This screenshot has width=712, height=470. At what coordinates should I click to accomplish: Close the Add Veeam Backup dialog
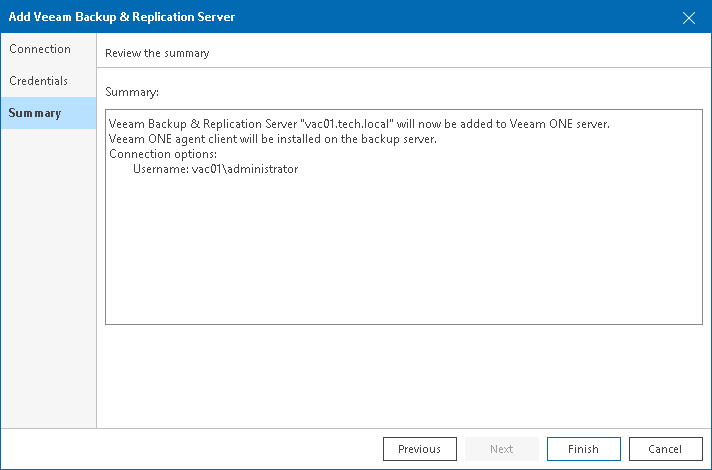coord(688,17)
